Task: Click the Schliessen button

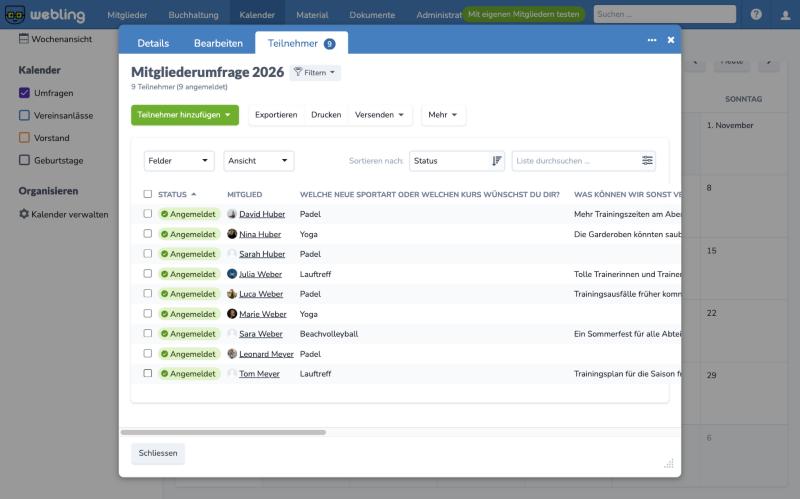Action: click(x=158, y=453)
